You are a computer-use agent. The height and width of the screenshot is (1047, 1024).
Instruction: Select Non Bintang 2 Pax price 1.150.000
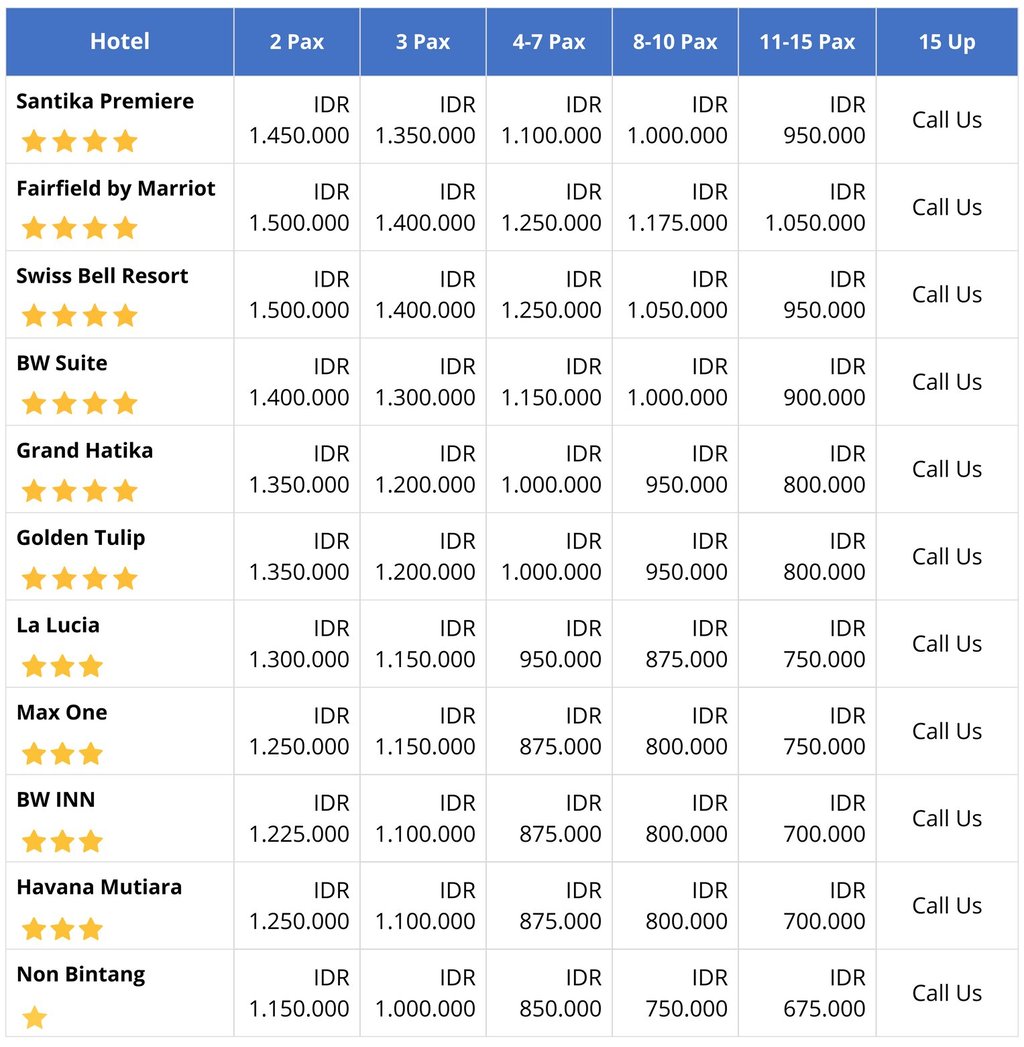click(x=299, y=1009)
